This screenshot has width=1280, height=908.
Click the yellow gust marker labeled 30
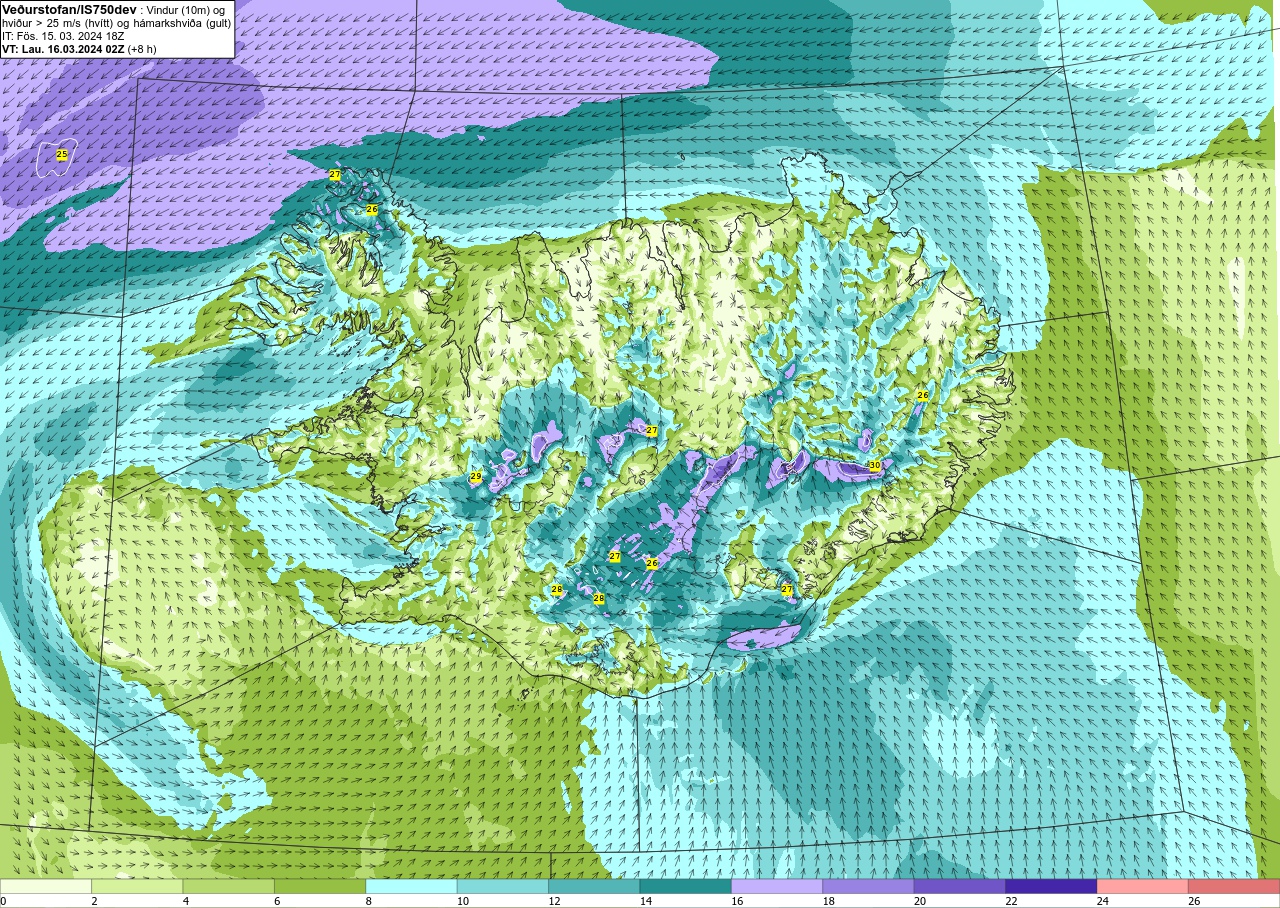874,466
